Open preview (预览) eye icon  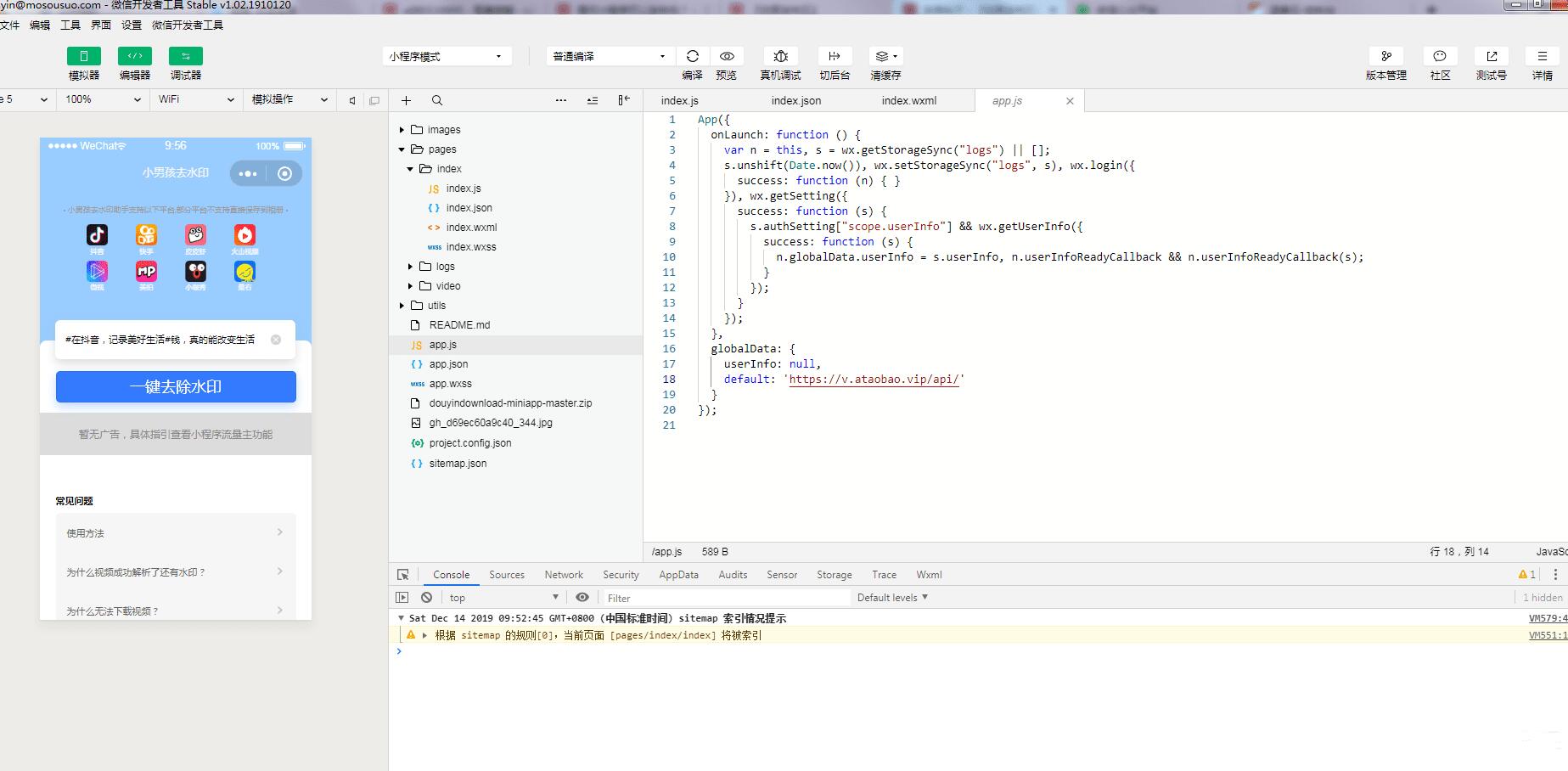pos(727,56)
